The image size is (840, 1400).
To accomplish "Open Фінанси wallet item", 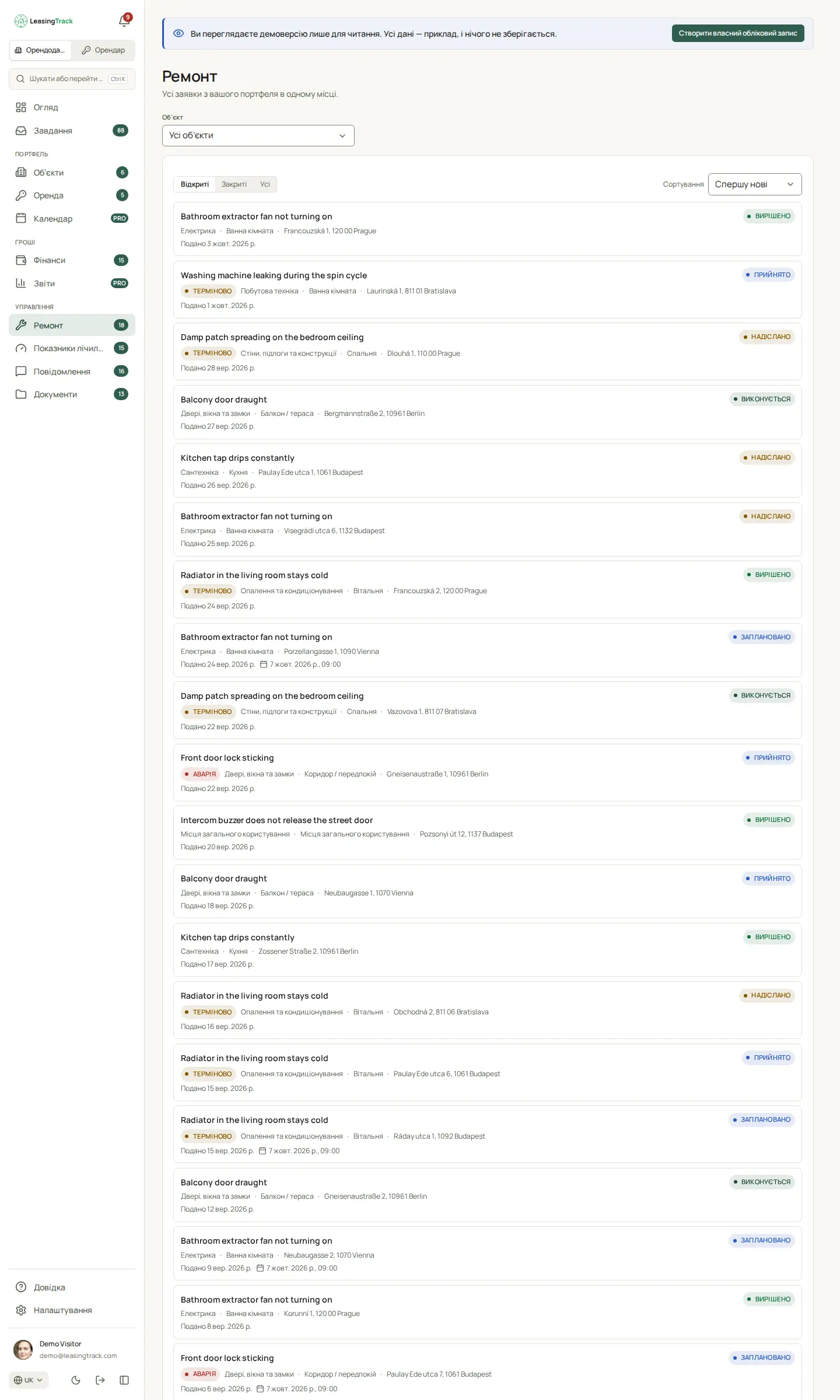I will pos(72,260).
